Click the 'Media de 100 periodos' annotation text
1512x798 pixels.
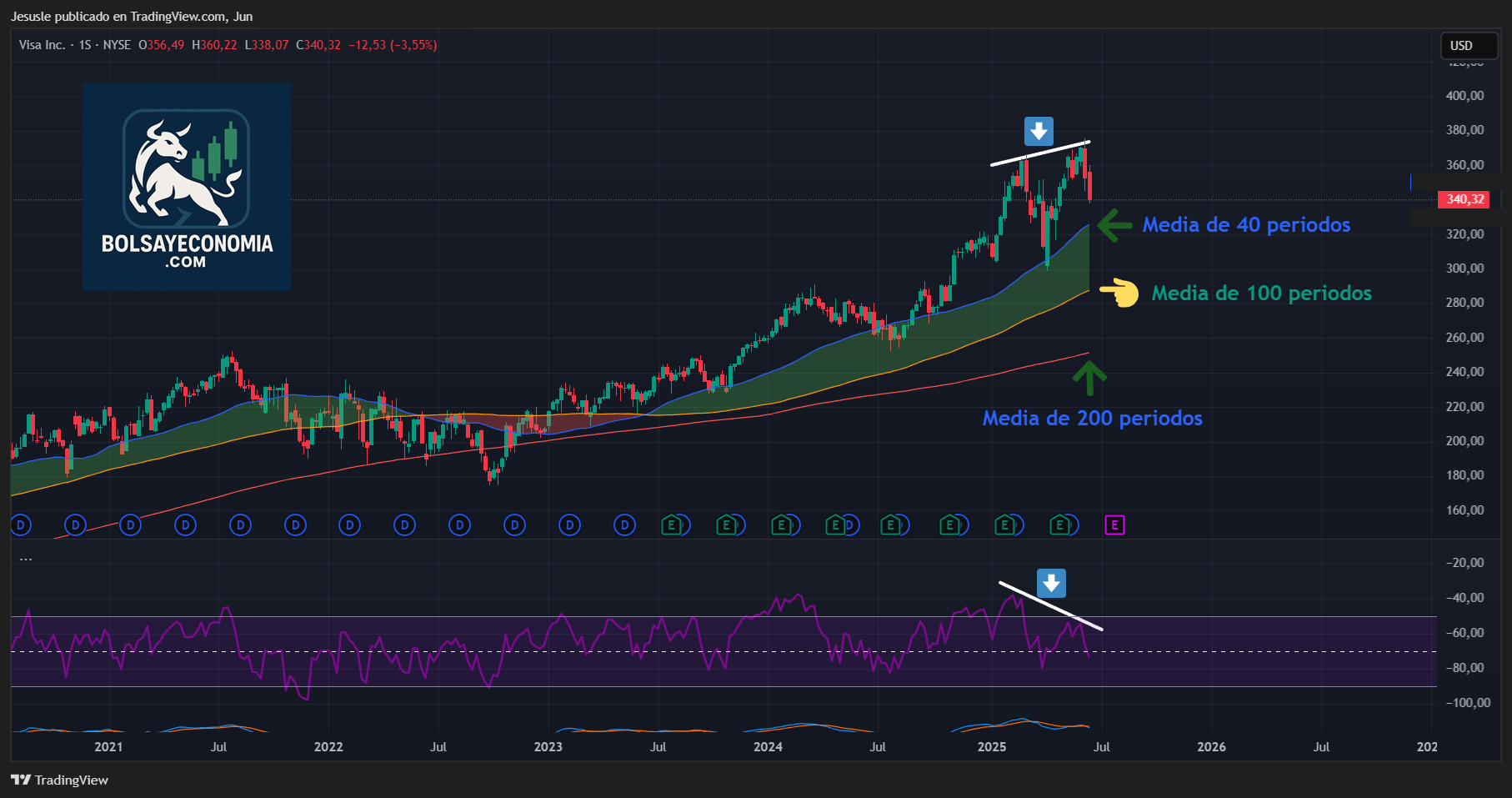[1262, 293]
